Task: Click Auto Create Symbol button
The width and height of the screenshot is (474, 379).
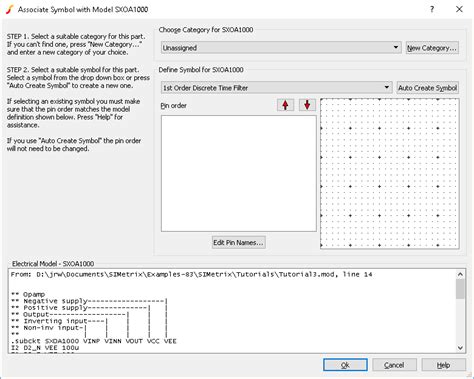Action: (427, 88)
